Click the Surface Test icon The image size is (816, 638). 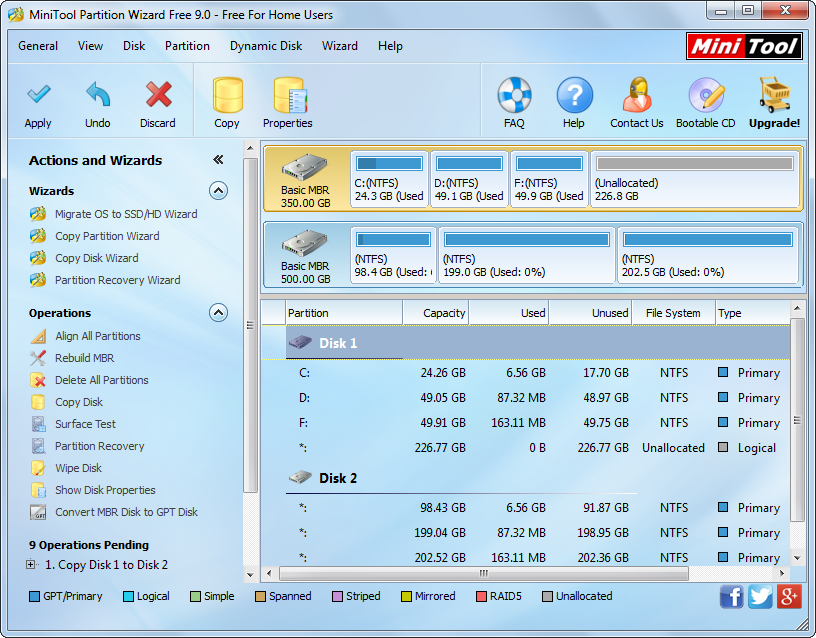pos(38,424)
